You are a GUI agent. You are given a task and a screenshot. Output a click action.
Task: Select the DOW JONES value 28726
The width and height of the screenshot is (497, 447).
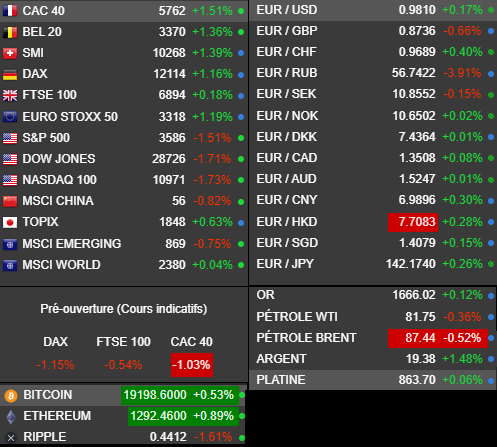tap(169, 159)
